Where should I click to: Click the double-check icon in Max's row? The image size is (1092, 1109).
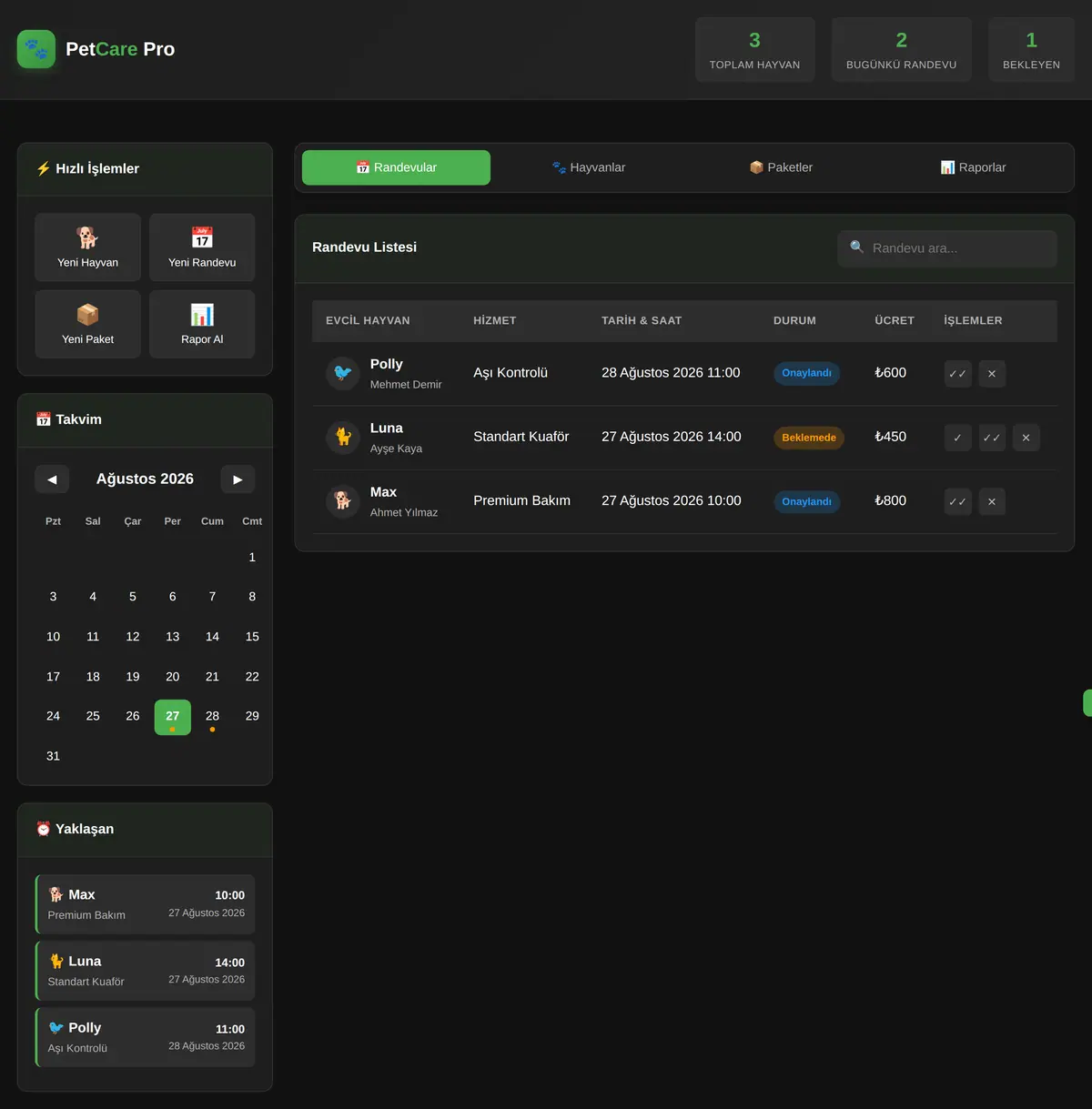point(957,501)
